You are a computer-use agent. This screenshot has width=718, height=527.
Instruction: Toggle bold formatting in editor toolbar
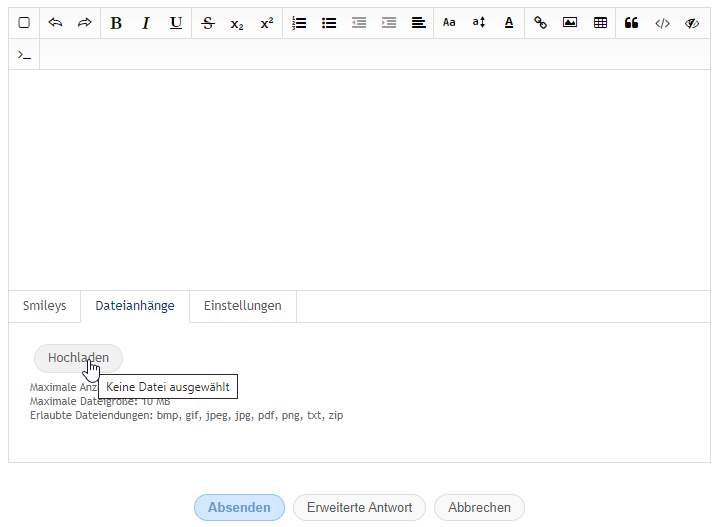116,23
